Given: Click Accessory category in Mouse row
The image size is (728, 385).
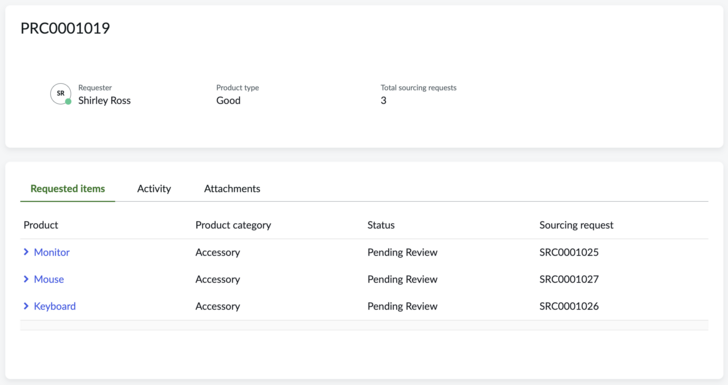Looking at the screenshot, I should click(218, 279).
